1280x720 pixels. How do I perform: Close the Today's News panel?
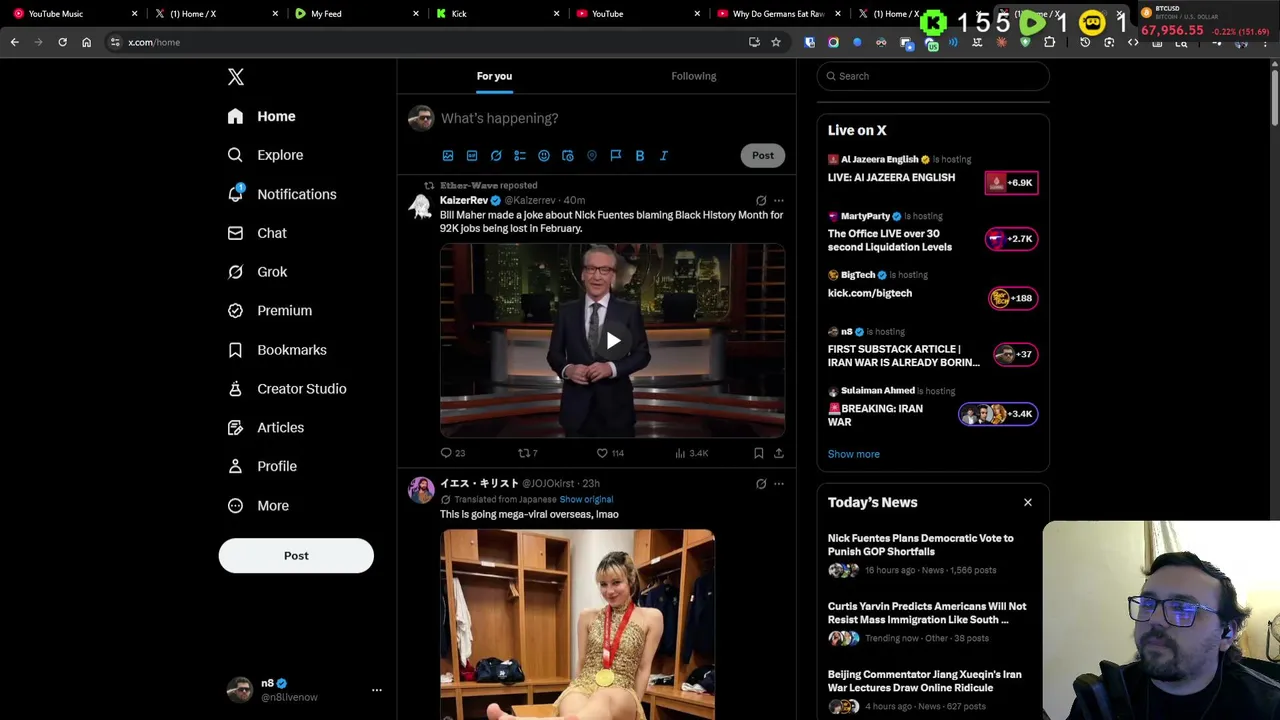click(1028, 502)
